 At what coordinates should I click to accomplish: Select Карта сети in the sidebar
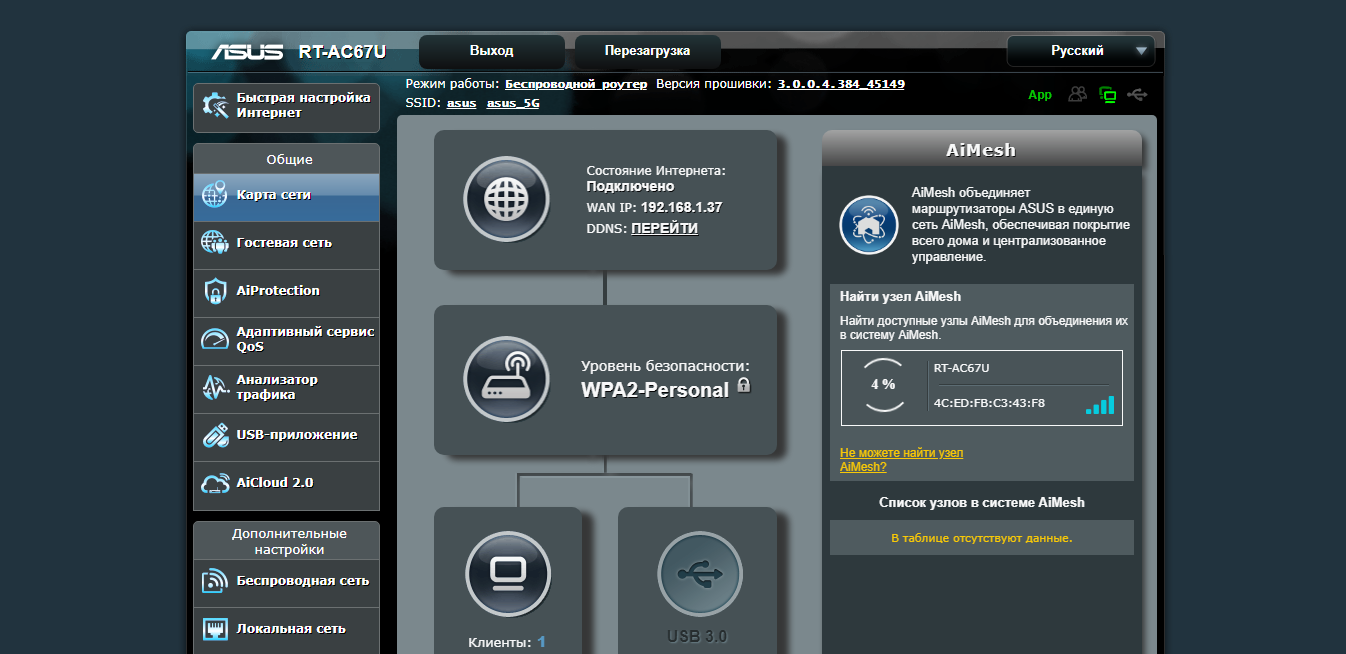pyautogui.click(x=286, y=197)
